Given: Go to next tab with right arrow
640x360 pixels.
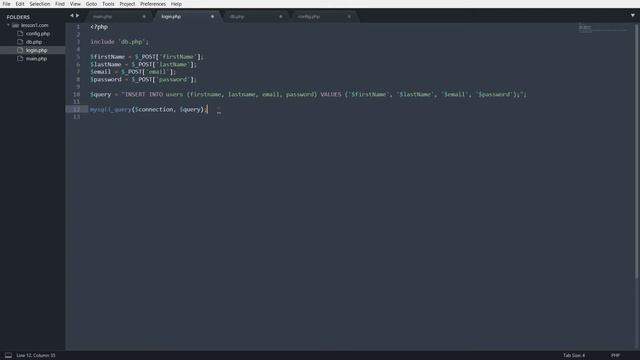Looking at the screenshot, I should [x=78, y=16].
